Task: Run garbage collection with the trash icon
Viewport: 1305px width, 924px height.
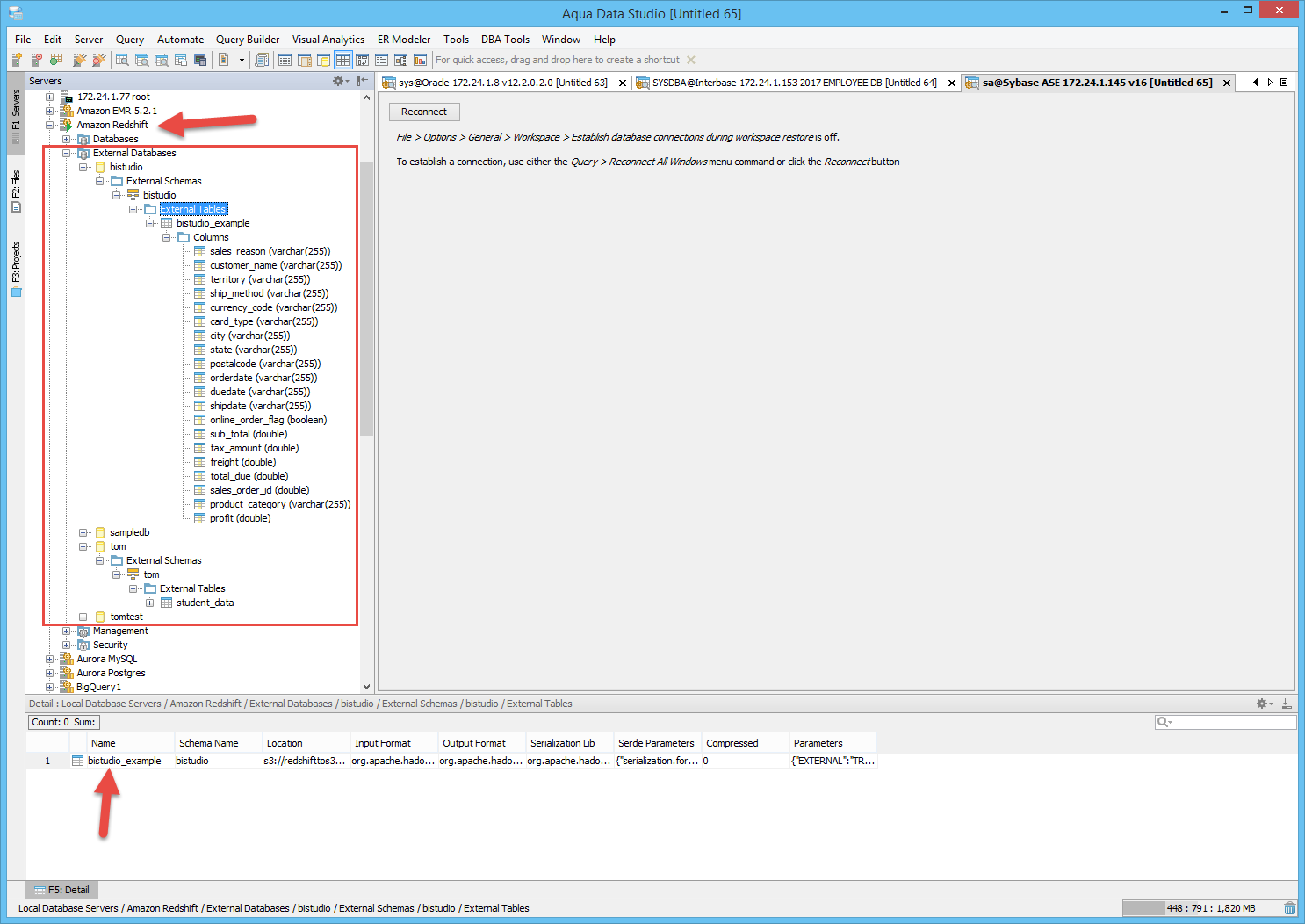Action: 1289,908
